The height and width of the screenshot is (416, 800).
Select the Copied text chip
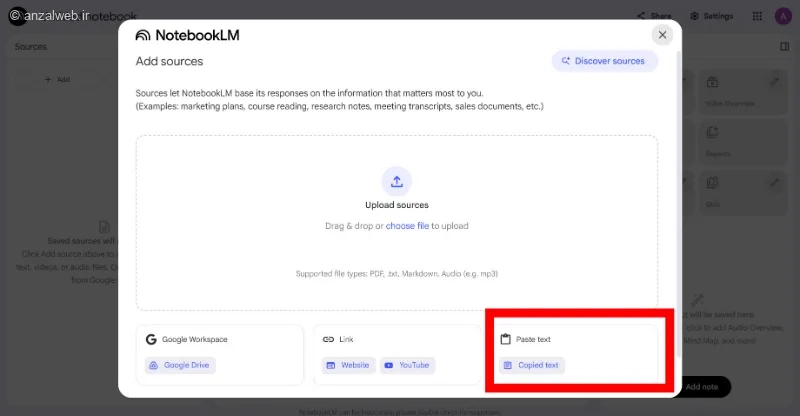(532, 365)
